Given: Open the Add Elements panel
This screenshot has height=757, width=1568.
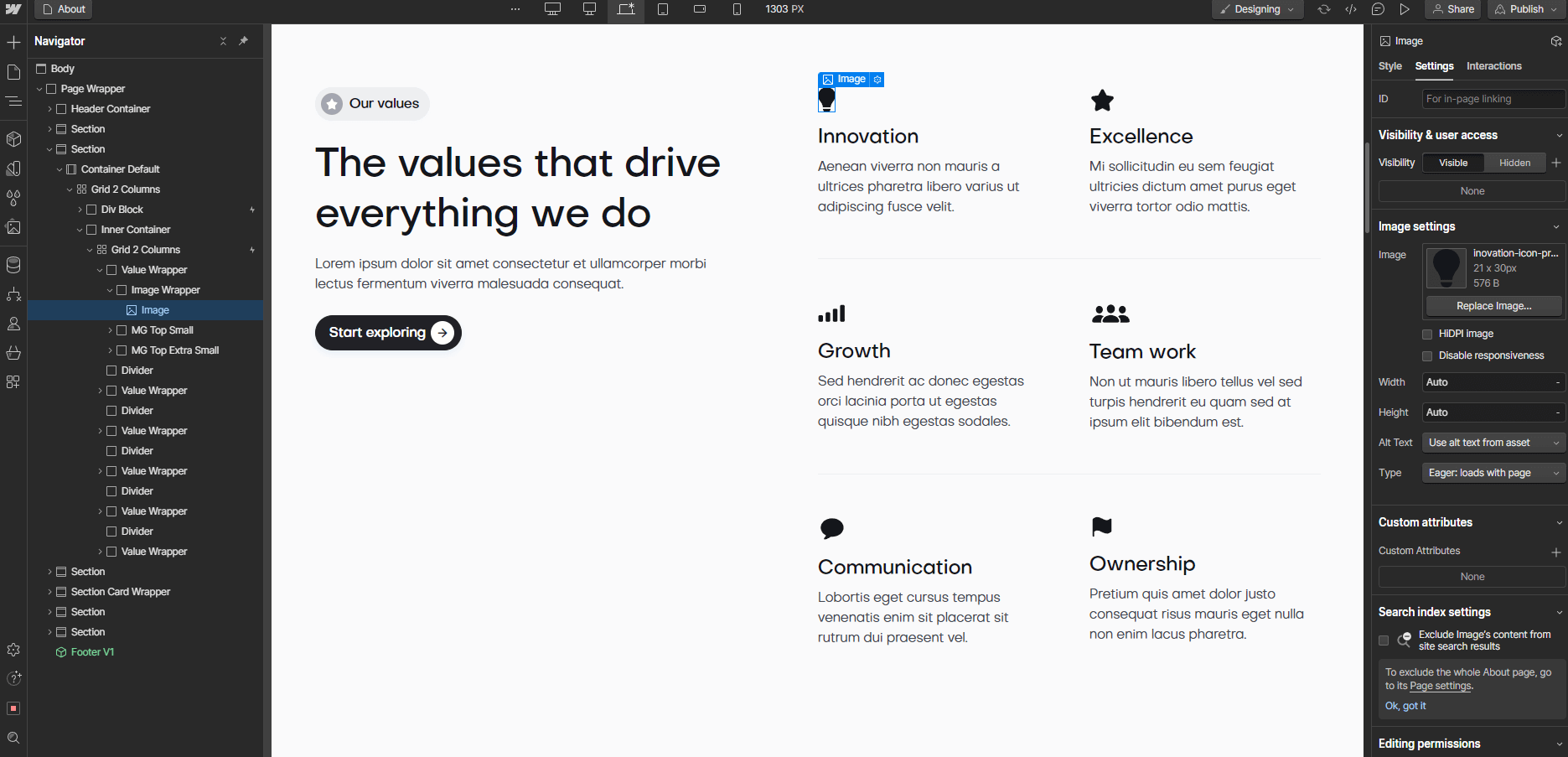Looking at the screenshot, I should pyautogui.click(x=13, y=40).
